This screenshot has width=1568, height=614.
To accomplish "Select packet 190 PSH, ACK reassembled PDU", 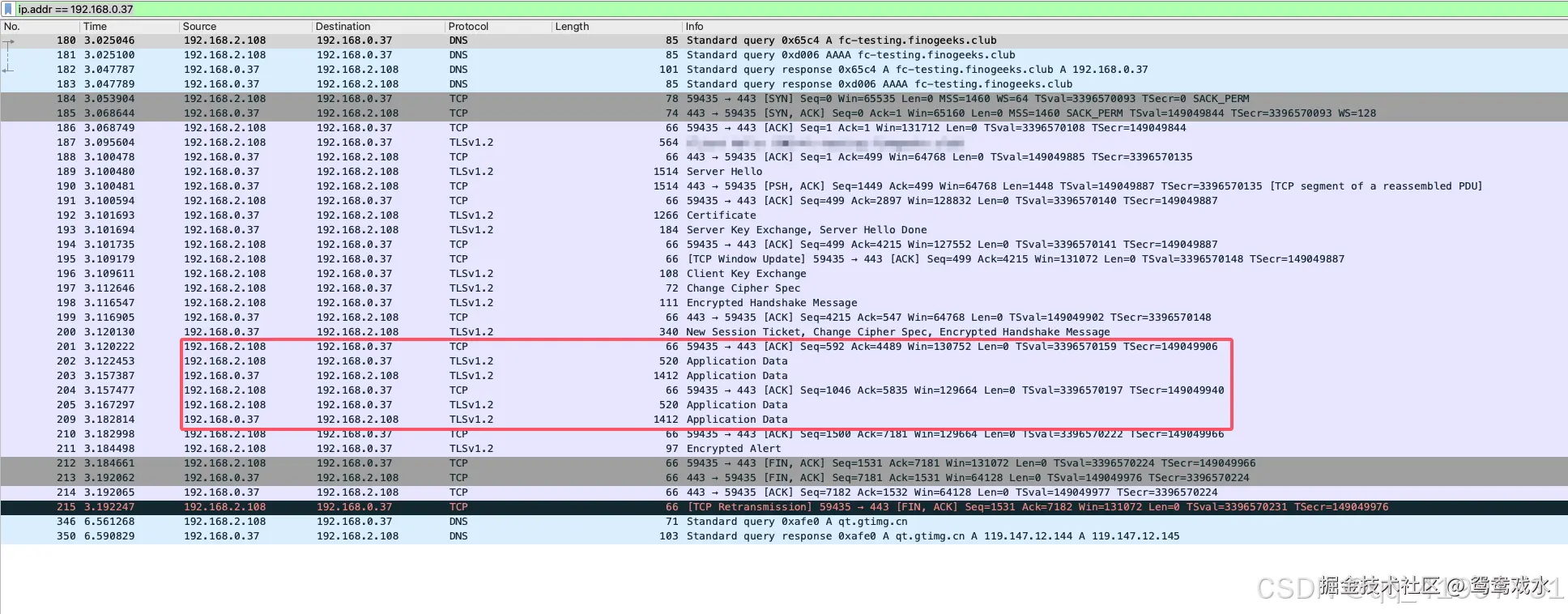I will (x=784, y=186).
